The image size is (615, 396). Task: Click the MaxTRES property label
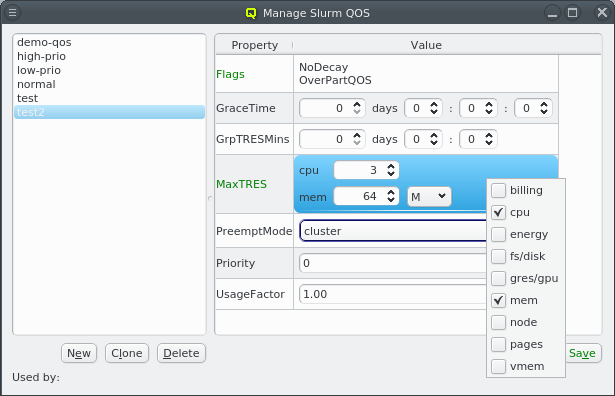point(241,184)
